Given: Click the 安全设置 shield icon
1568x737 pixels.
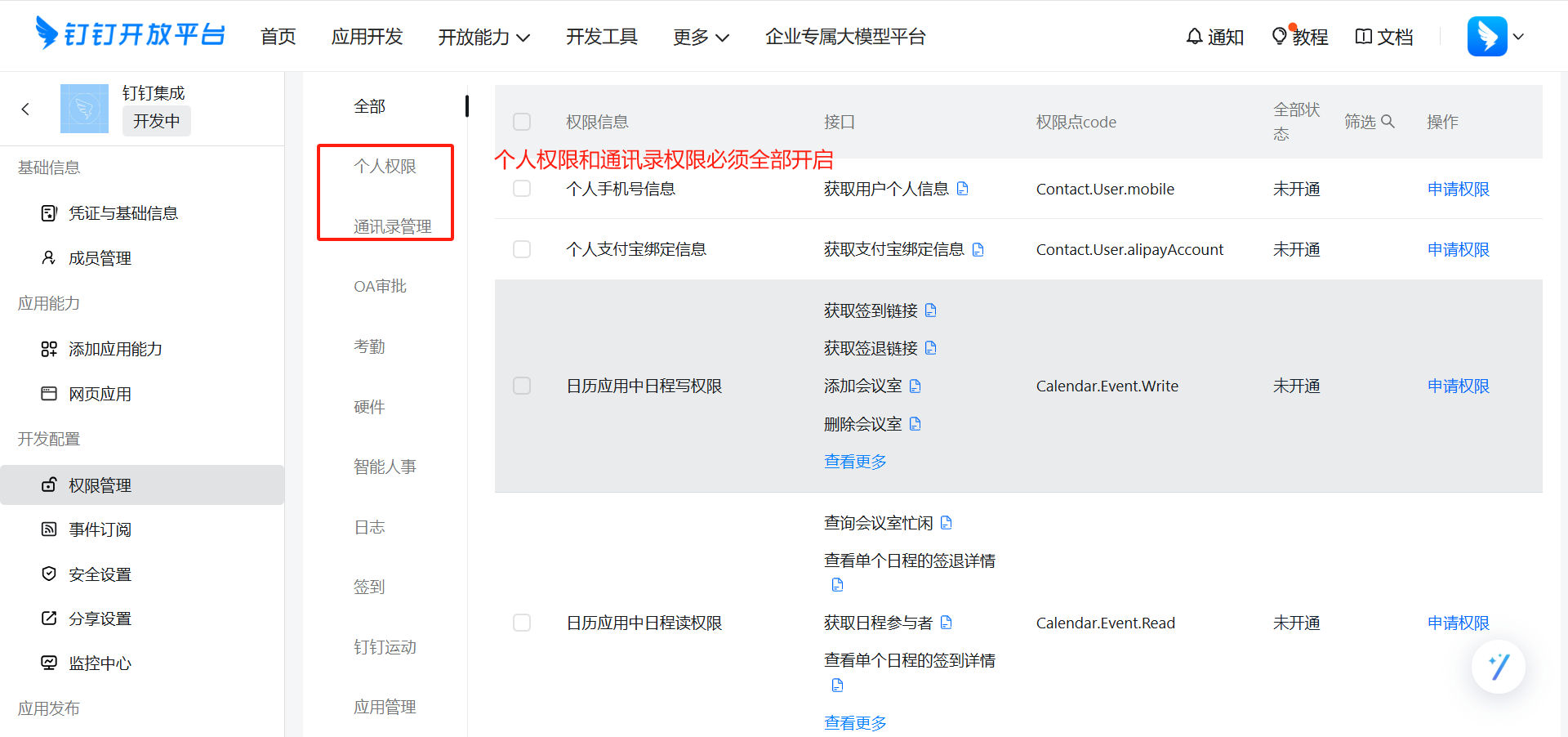Looking at the screenshot, I should 49,574.
